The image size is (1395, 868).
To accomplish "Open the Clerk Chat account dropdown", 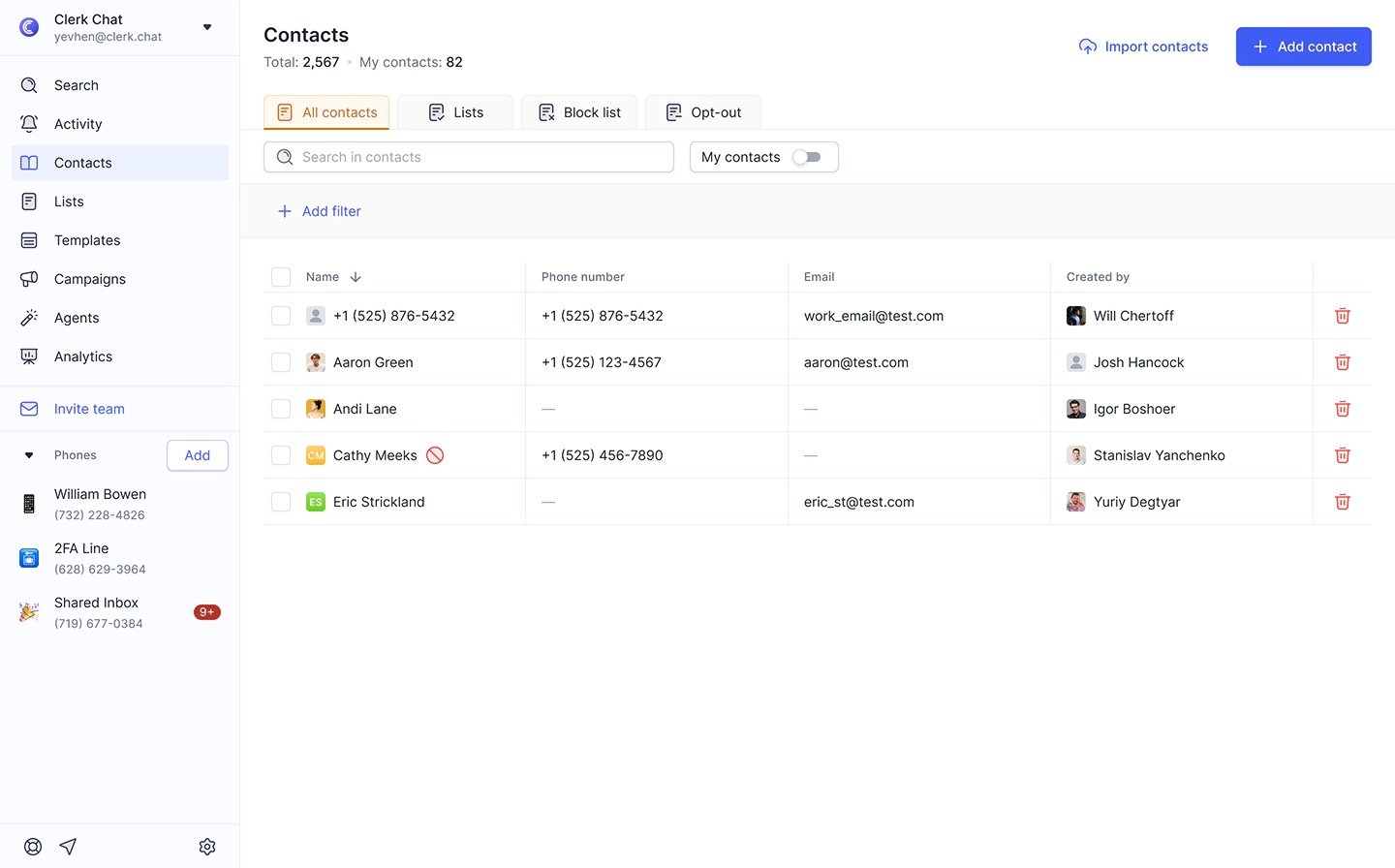I will pos(207,27).
